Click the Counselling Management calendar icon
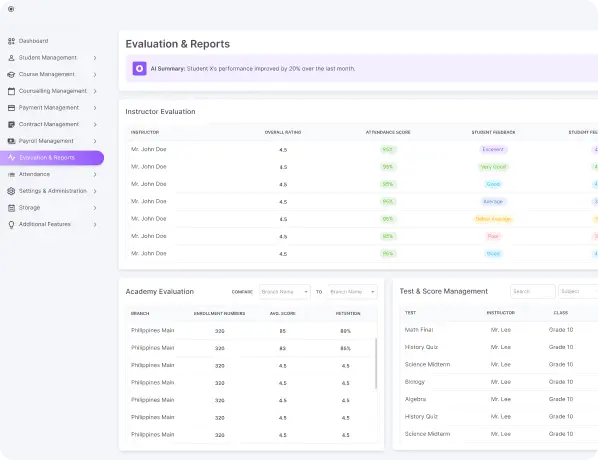 pos(11,91)
